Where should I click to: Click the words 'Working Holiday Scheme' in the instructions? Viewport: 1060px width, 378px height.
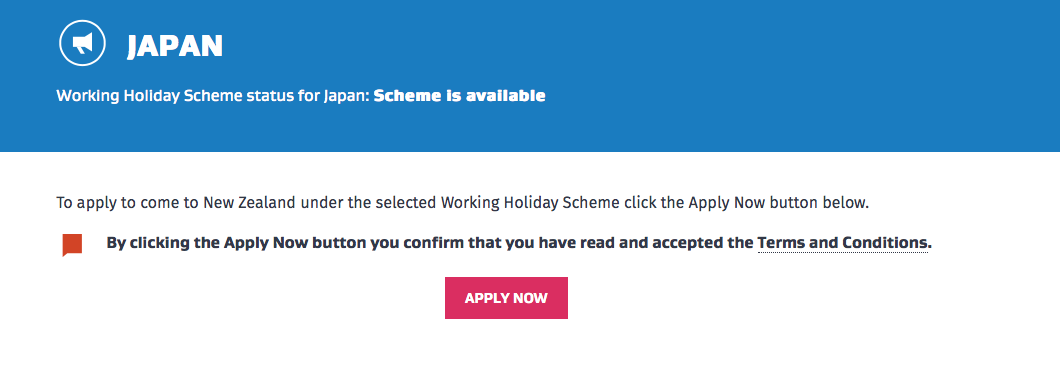click(x=529, y=203)
